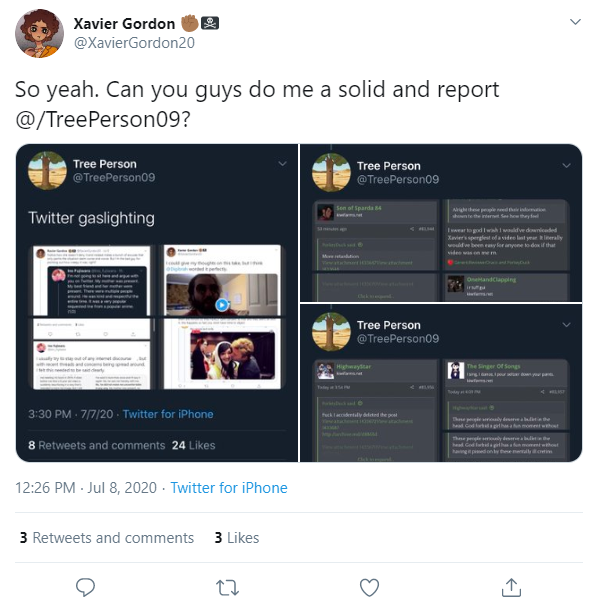
Task: Open the Tree Person avatar in the left screenshot
Action: click(x=47, y=170)
